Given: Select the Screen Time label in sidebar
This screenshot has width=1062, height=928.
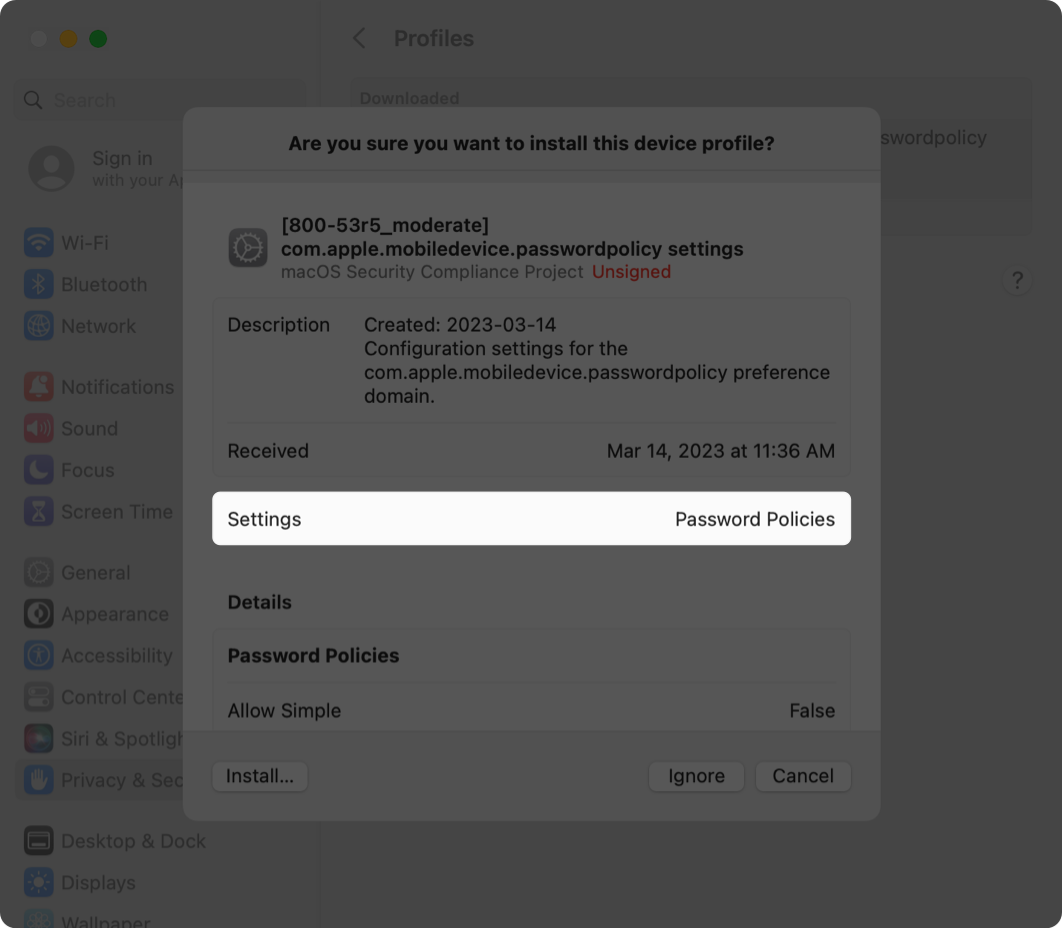Looking at the screenshot, I should pyautogui.click(x=117, y=511).
